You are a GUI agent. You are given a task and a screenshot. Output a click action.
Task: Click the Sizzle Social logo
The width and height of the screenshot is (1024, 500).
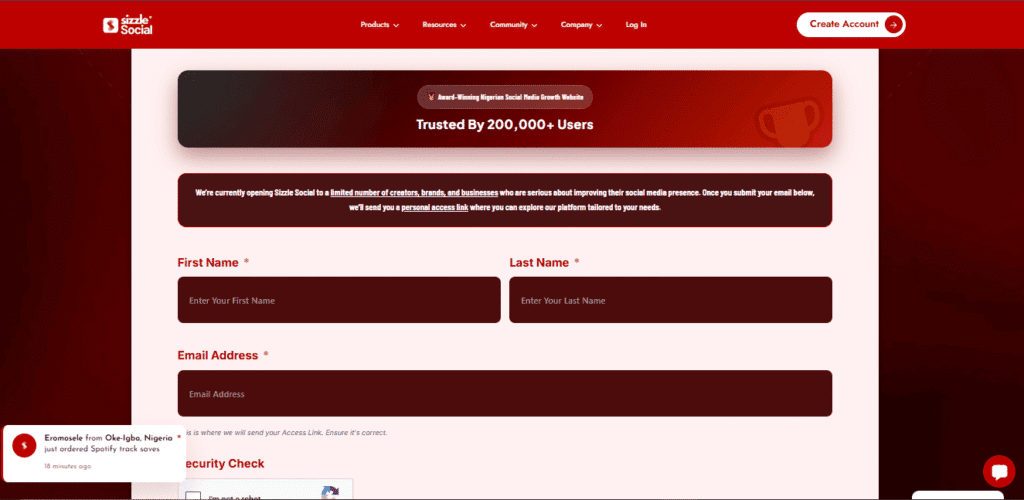coord(128,25)
